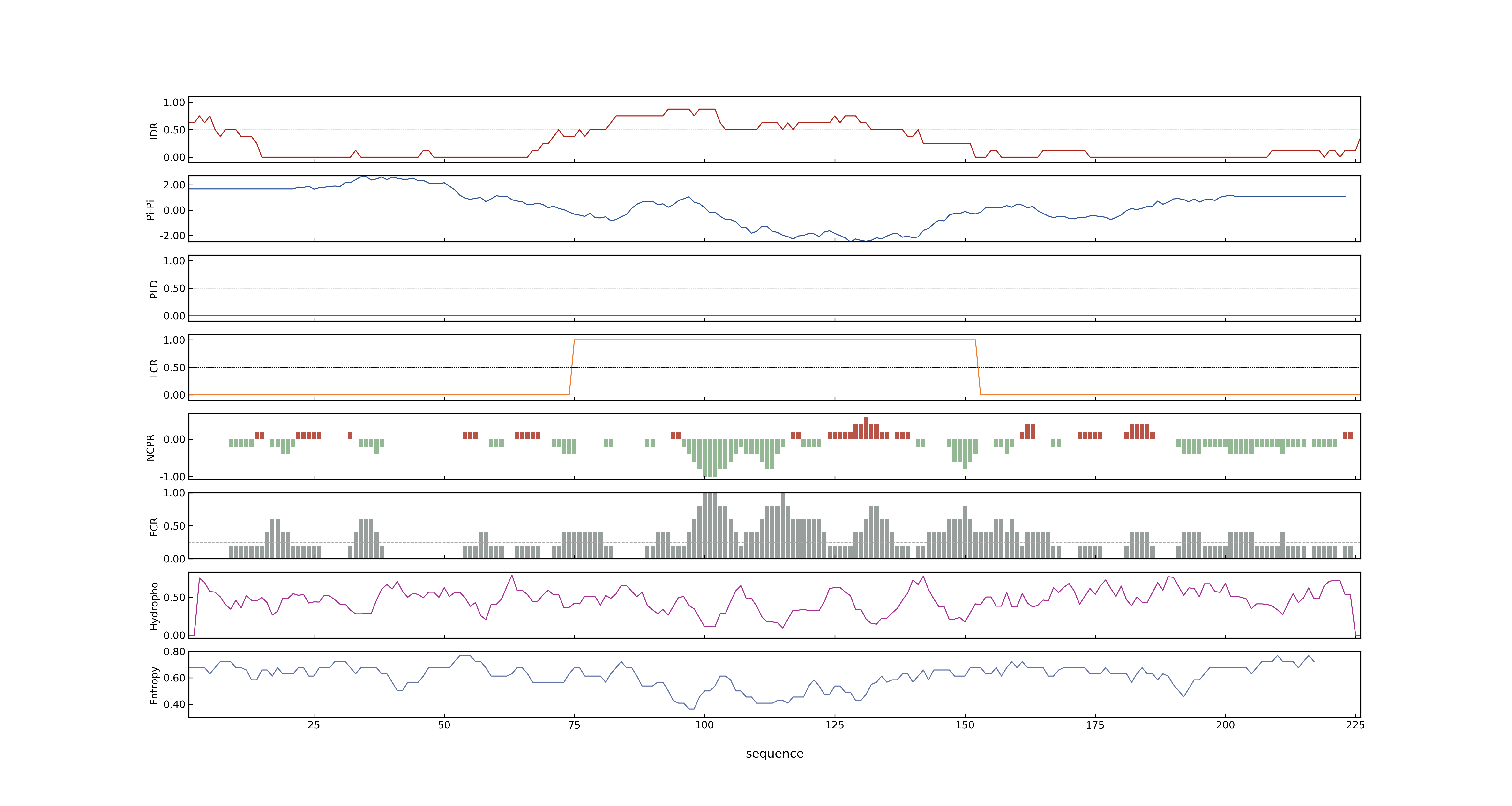This screenshot has width=1512, height=806.
Task: Click the 0.60 tick on Entropy axis
Action: (x=174, y=678)
